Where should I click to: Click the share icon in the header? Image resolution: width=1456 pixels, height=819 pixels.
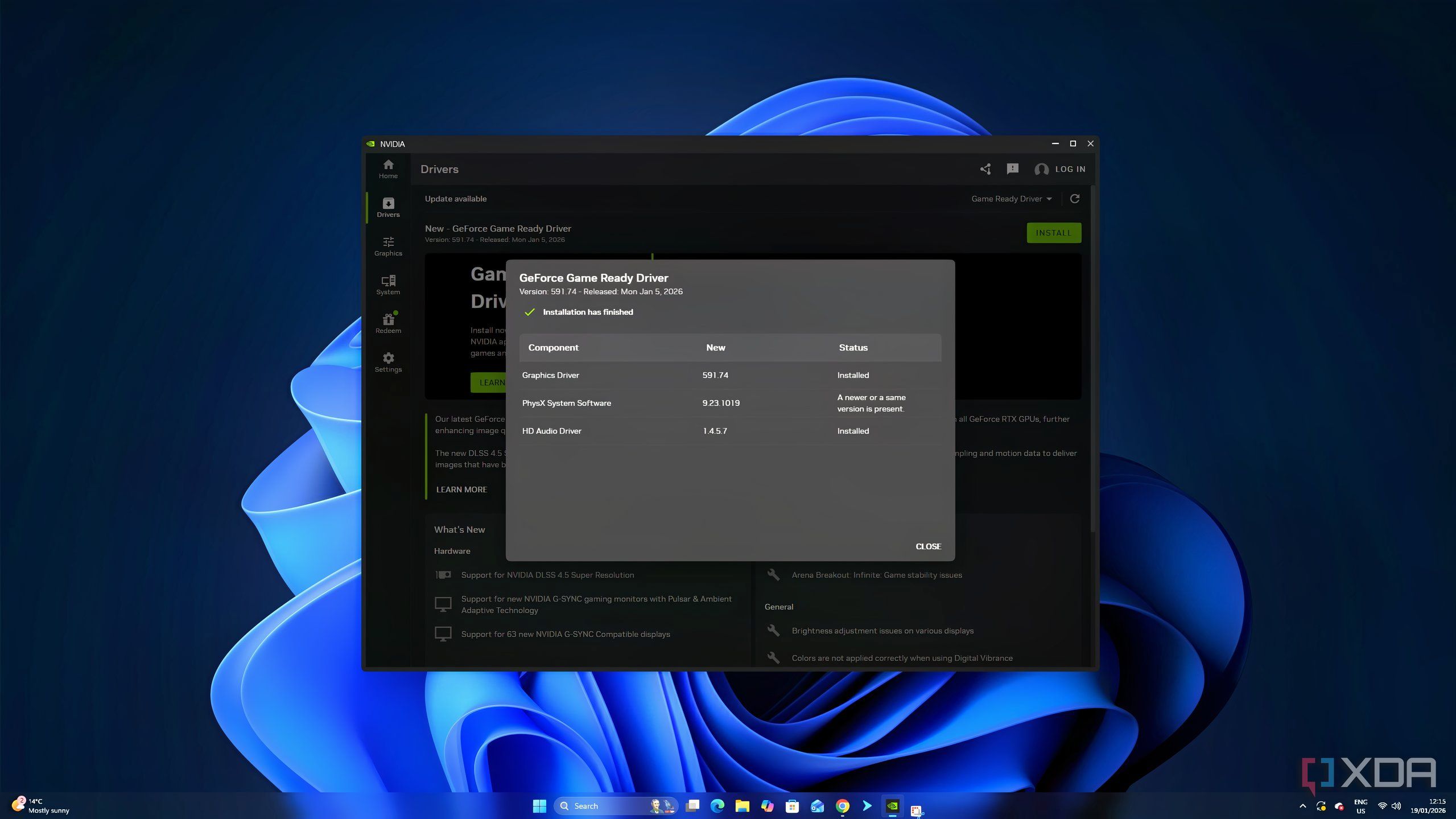985,169
